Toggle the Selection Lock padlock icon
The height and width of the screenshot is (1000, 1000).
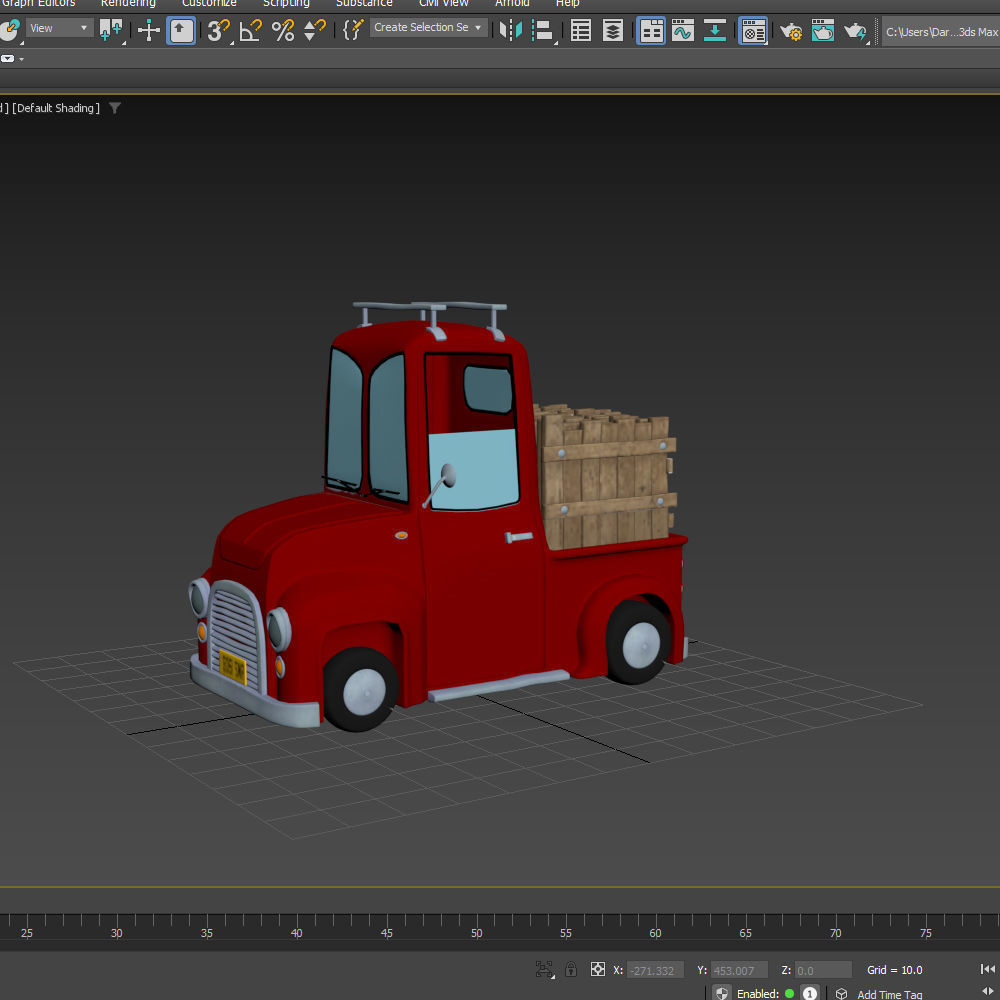point(571,969)
